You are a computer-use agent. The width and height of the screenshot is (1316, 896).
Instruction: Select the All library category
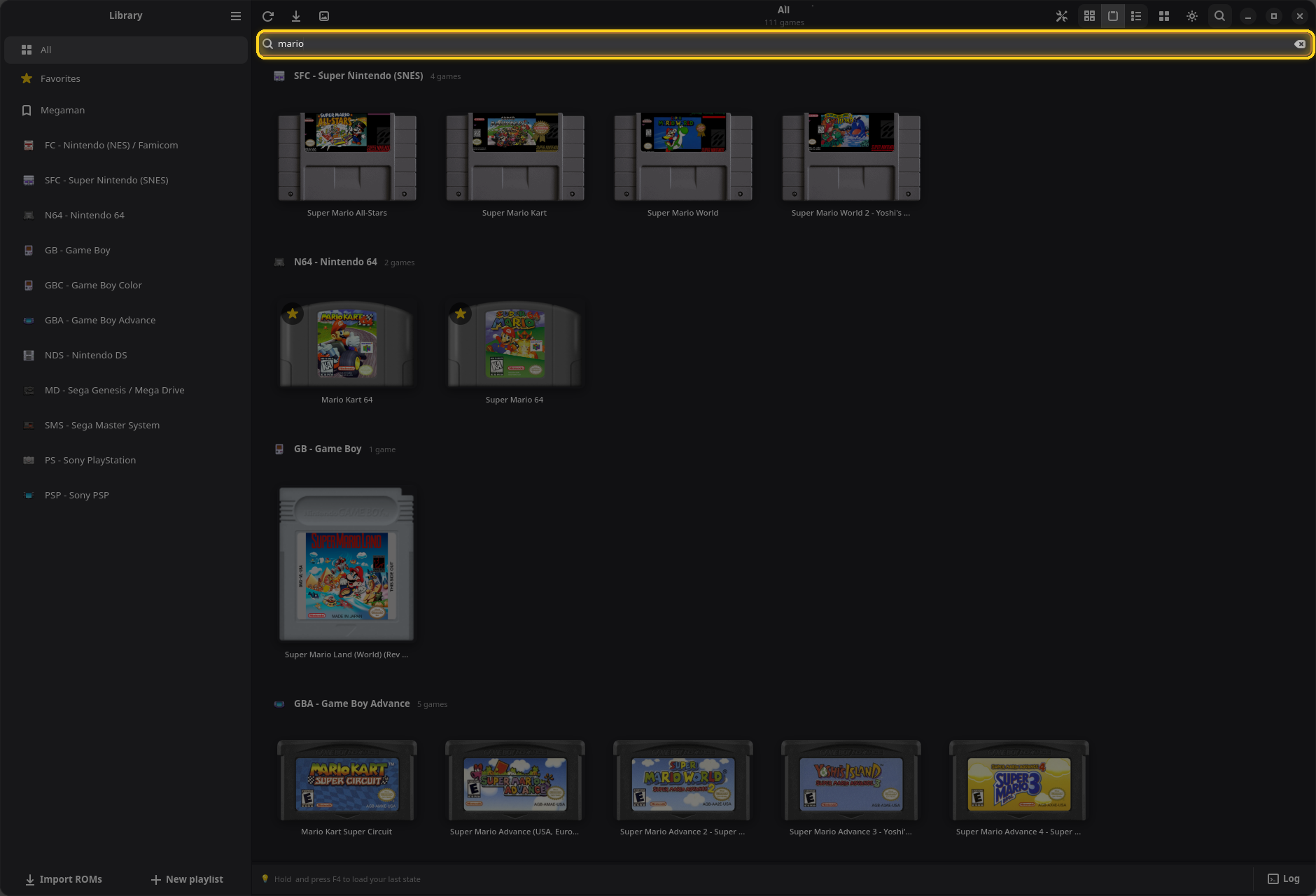coord(126,50)
